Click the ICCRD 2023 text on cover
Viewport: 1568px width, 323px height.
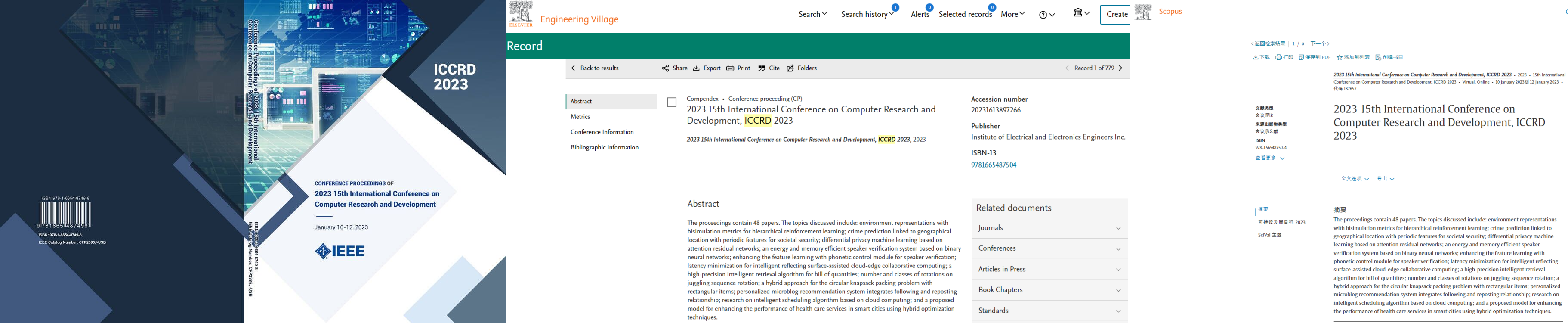(455, 77)
